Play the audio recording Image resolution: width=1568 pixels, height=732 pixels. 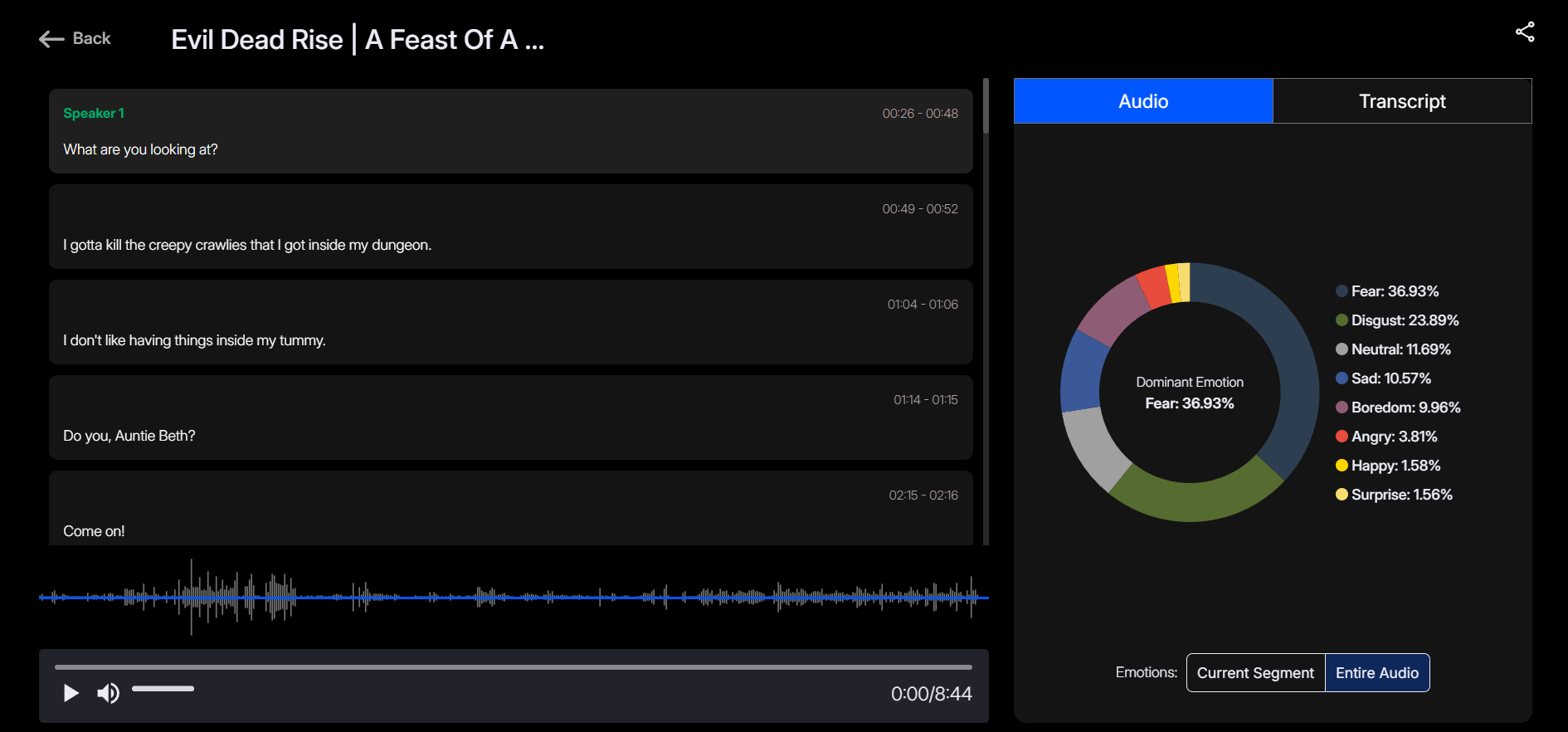pyautogui.click(x=71, y=693)
